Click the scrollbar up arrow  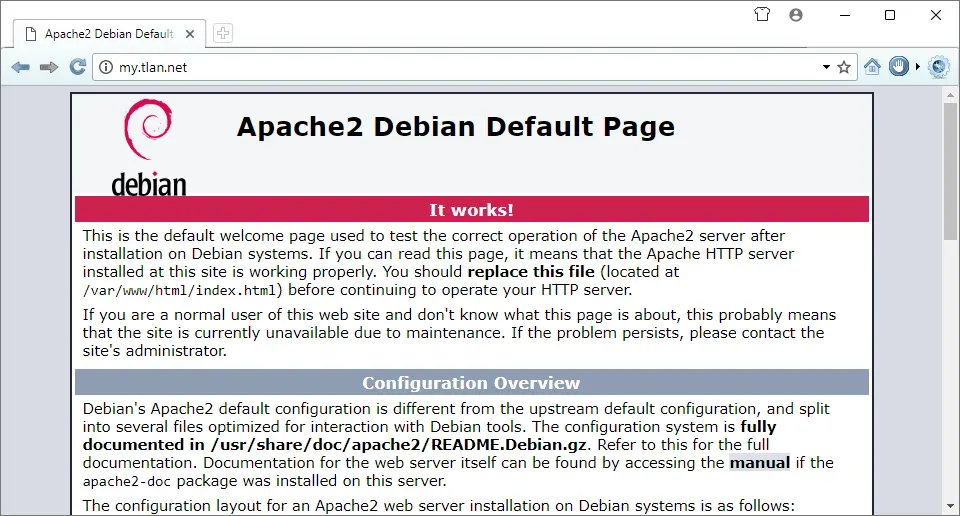tap(950, 93)
